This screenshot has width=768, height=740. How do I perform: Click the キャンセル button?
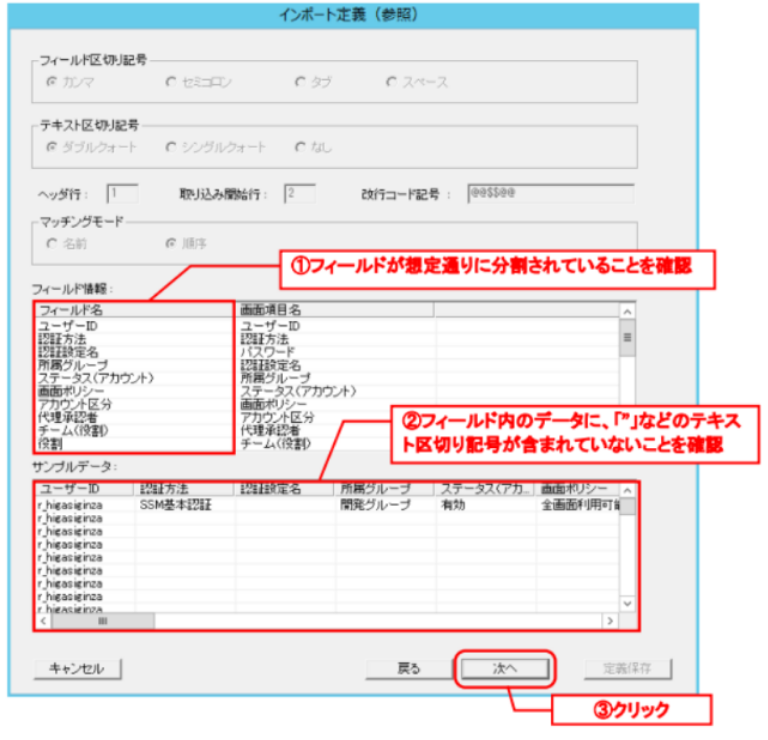(77, 668)
